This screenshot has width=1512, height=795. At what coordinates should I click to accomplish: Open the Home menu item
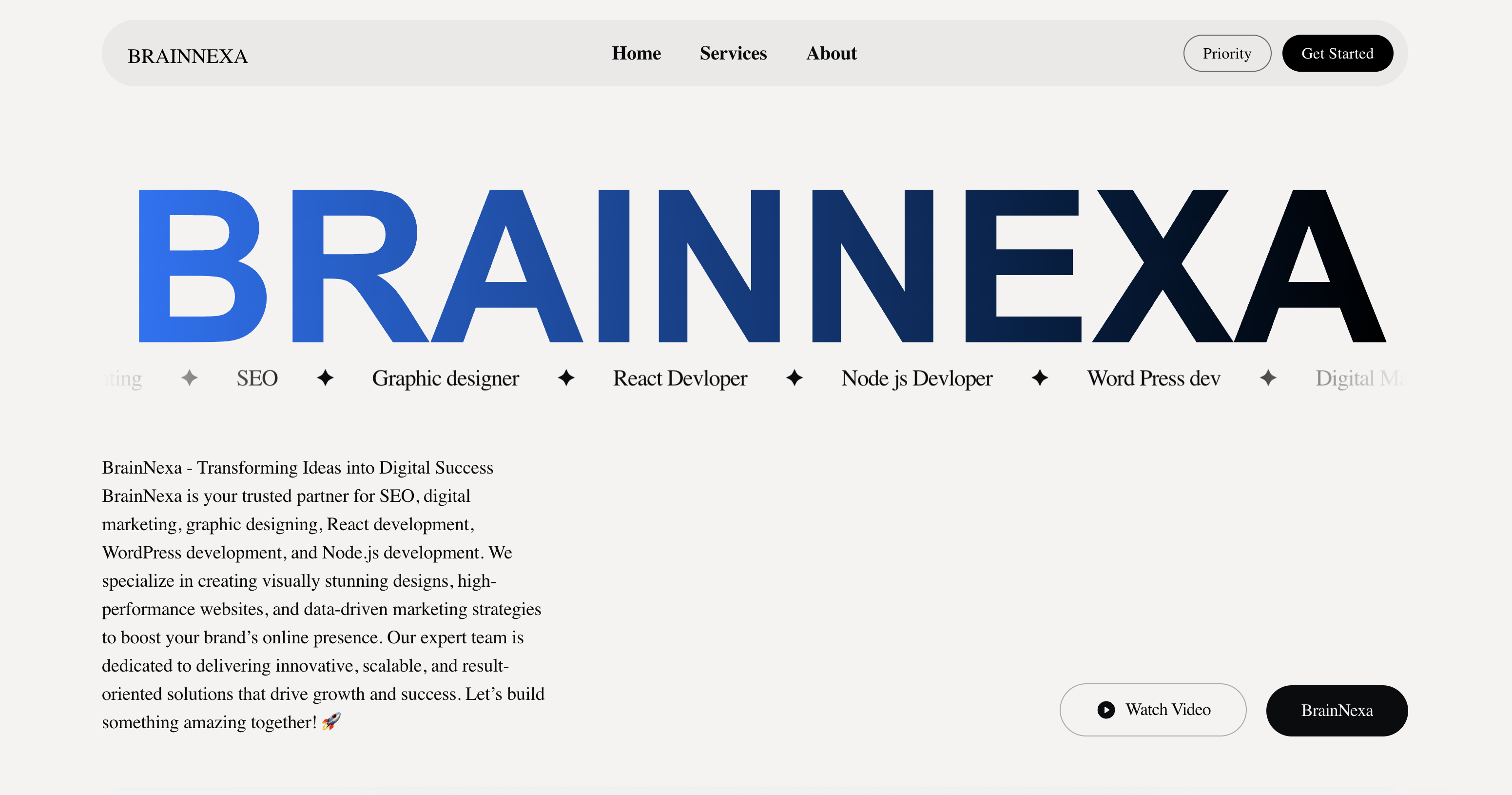pos(636,54)
